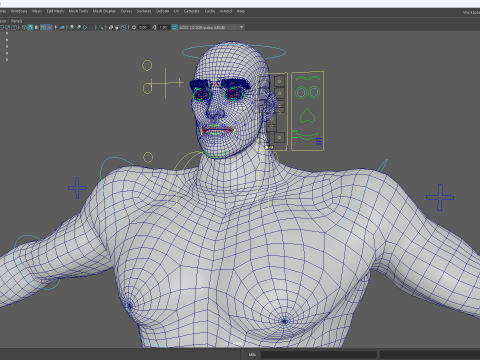Screen dimensions: 480x360
Task: Select the topmost yellow circle control near head
Action: point(147,65)
